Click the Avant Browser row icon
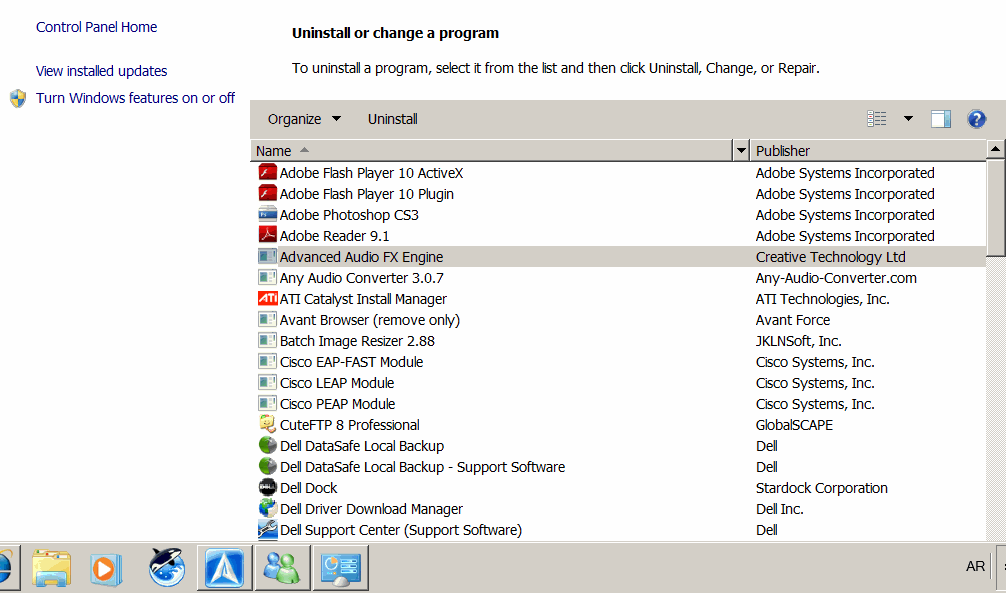Screen dimensions: 1006x593 [x=268, y=320]
